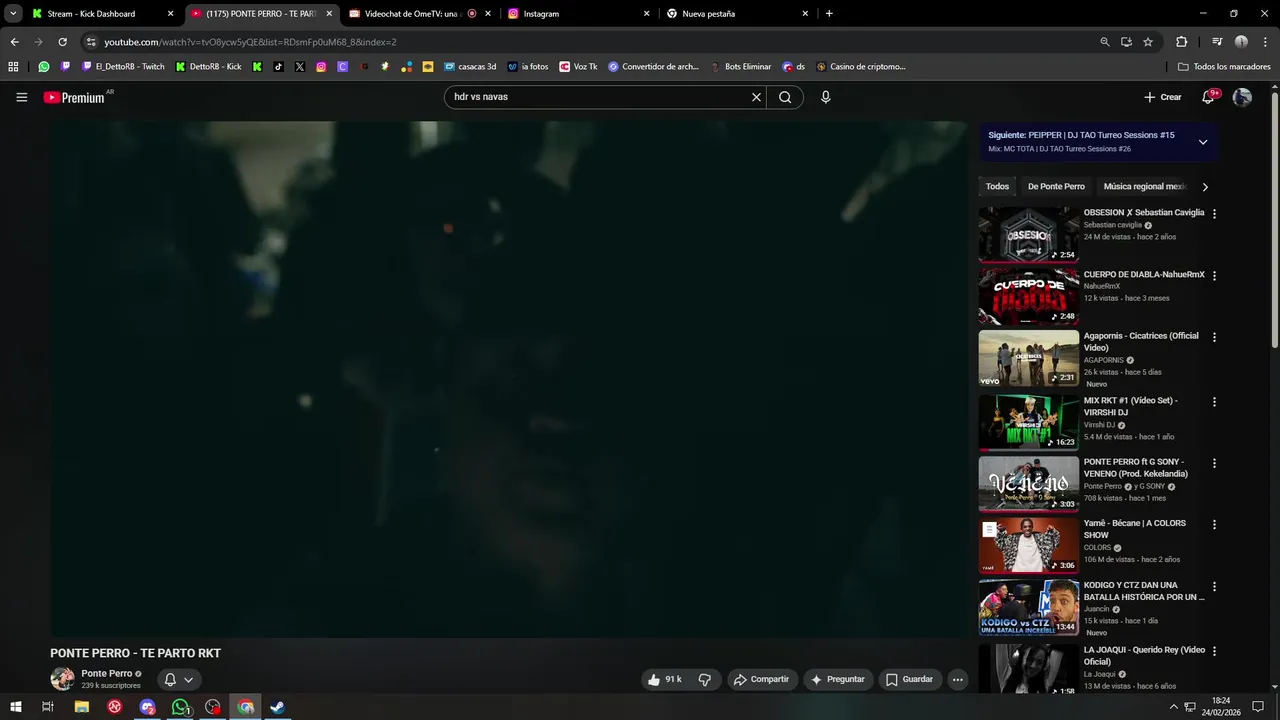Open WhatsApp bookmark icon

point(44,67)
